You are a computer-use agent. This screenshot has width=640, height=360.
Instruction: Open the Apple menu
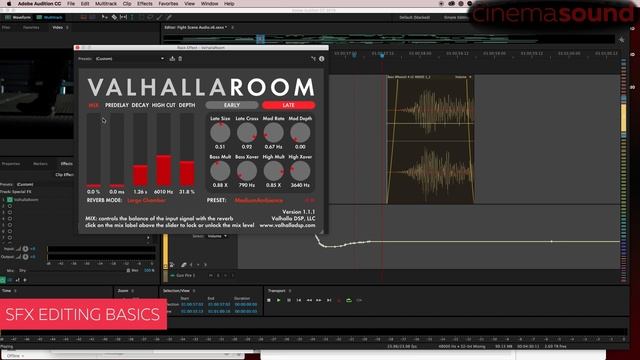pos(9,4)
